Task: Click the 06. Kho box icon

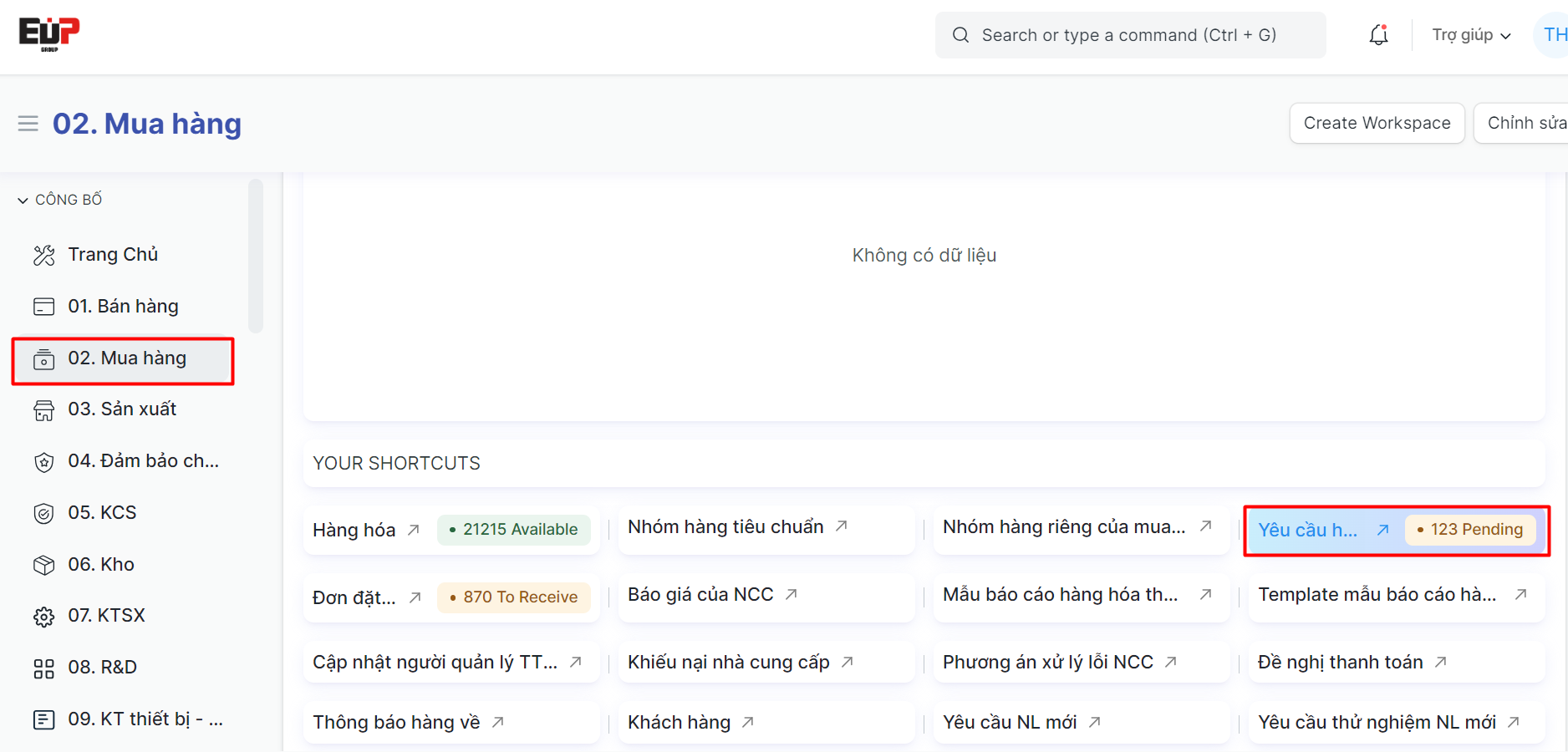Action: point(44,565)
